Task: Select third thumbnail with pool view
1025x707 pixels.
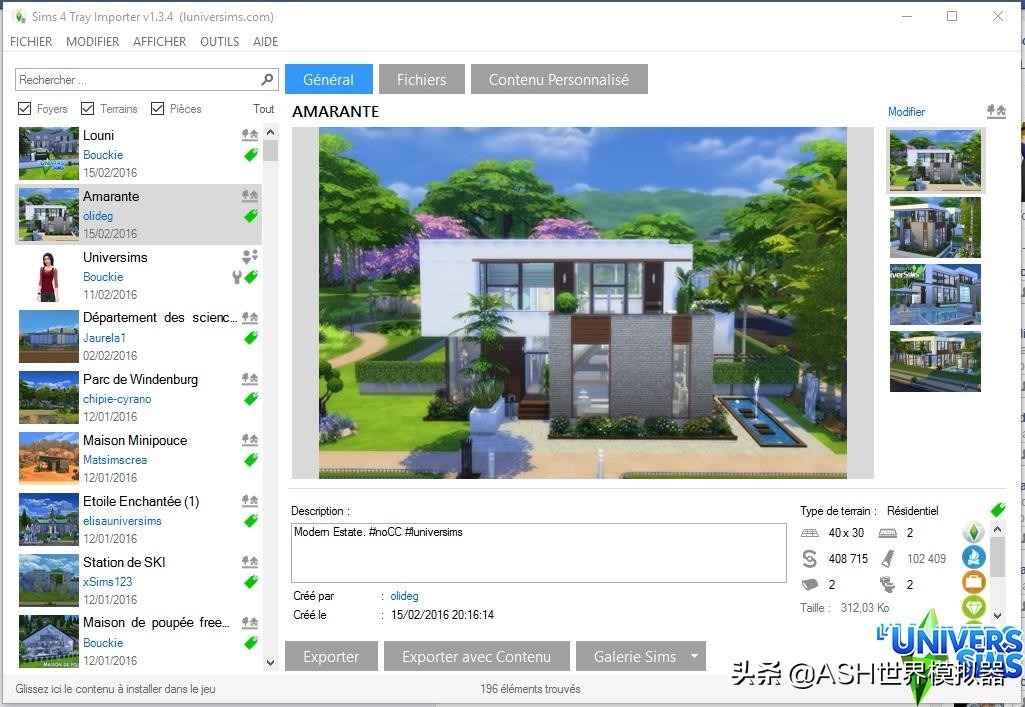Action: click(x=935, y=294)
